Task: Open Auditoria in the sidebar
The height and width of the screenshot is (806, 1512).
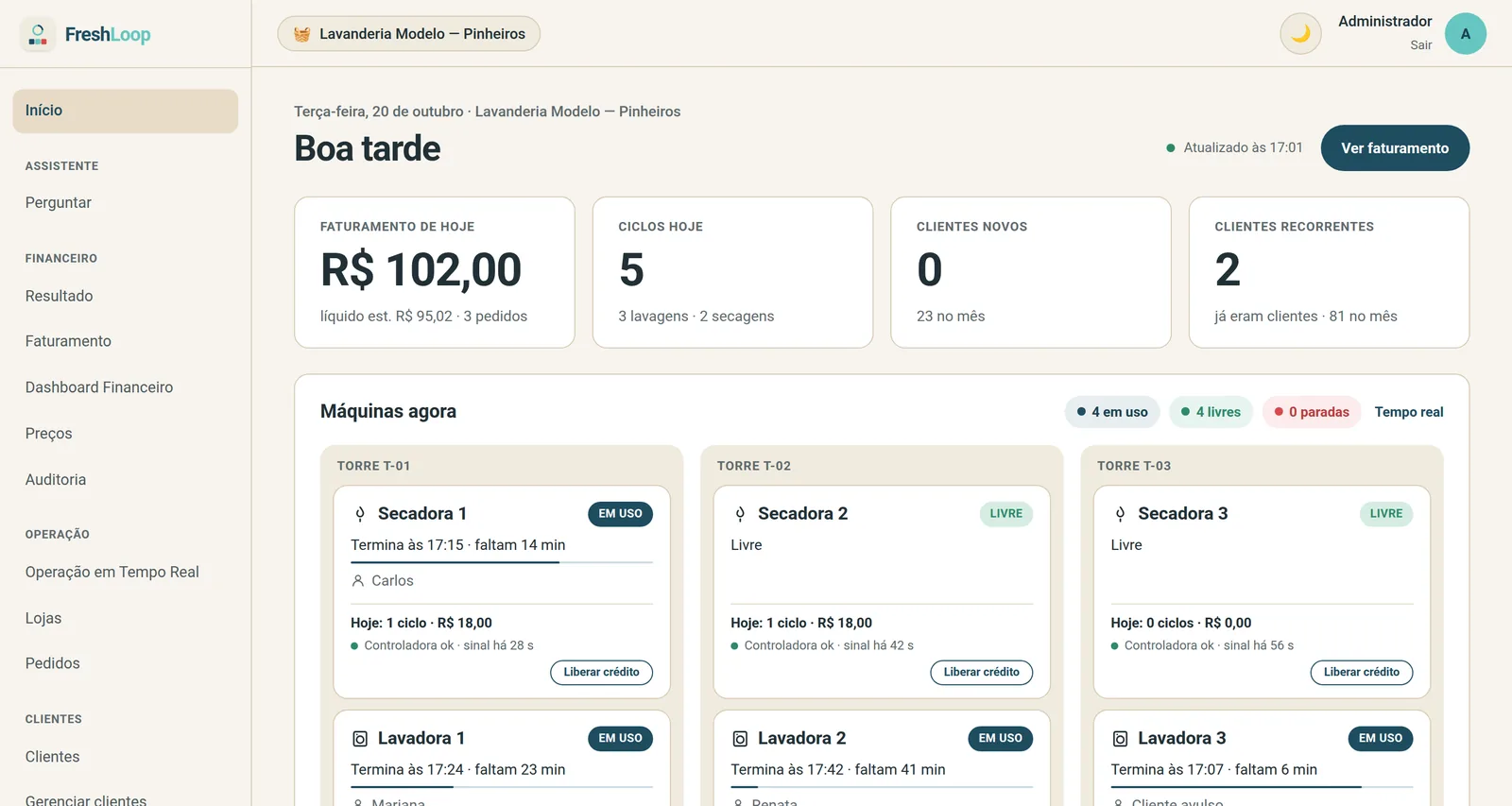Action: [56, 480]
